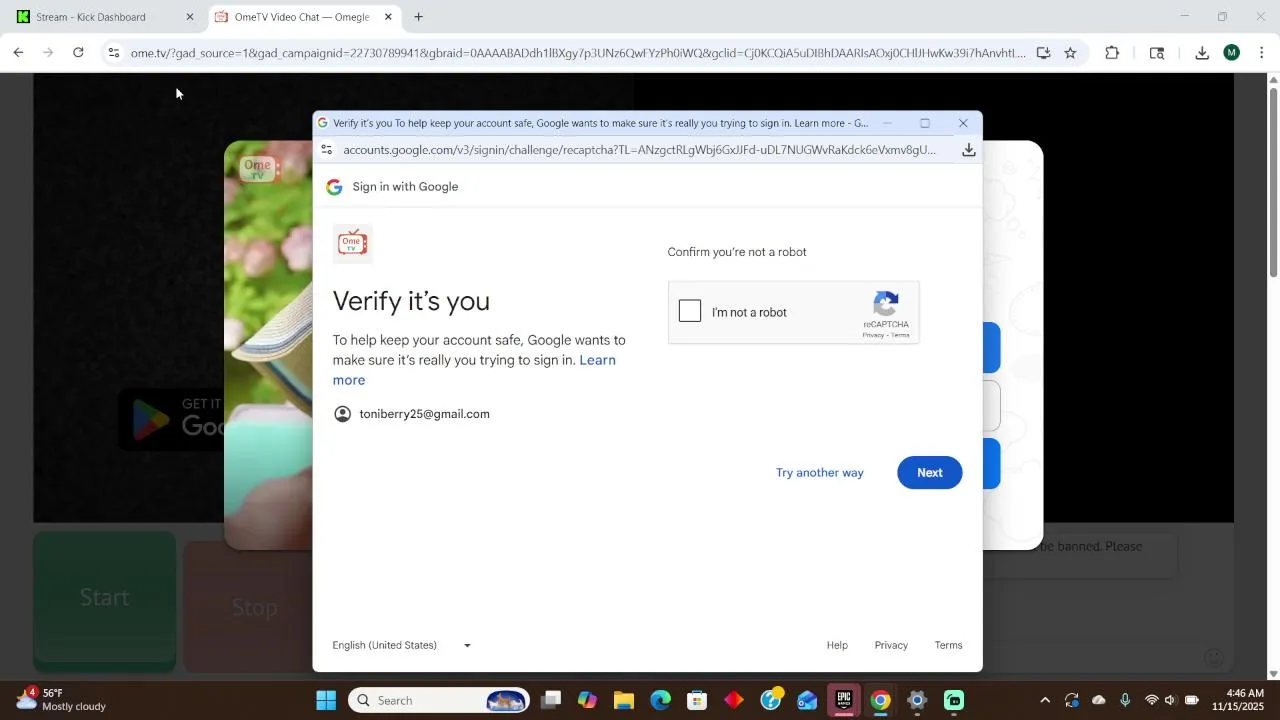Click the media control icon in the Chrome toolbar
The height and width of the screenshot is (720, 1280).
click(x=1157, y=53)
